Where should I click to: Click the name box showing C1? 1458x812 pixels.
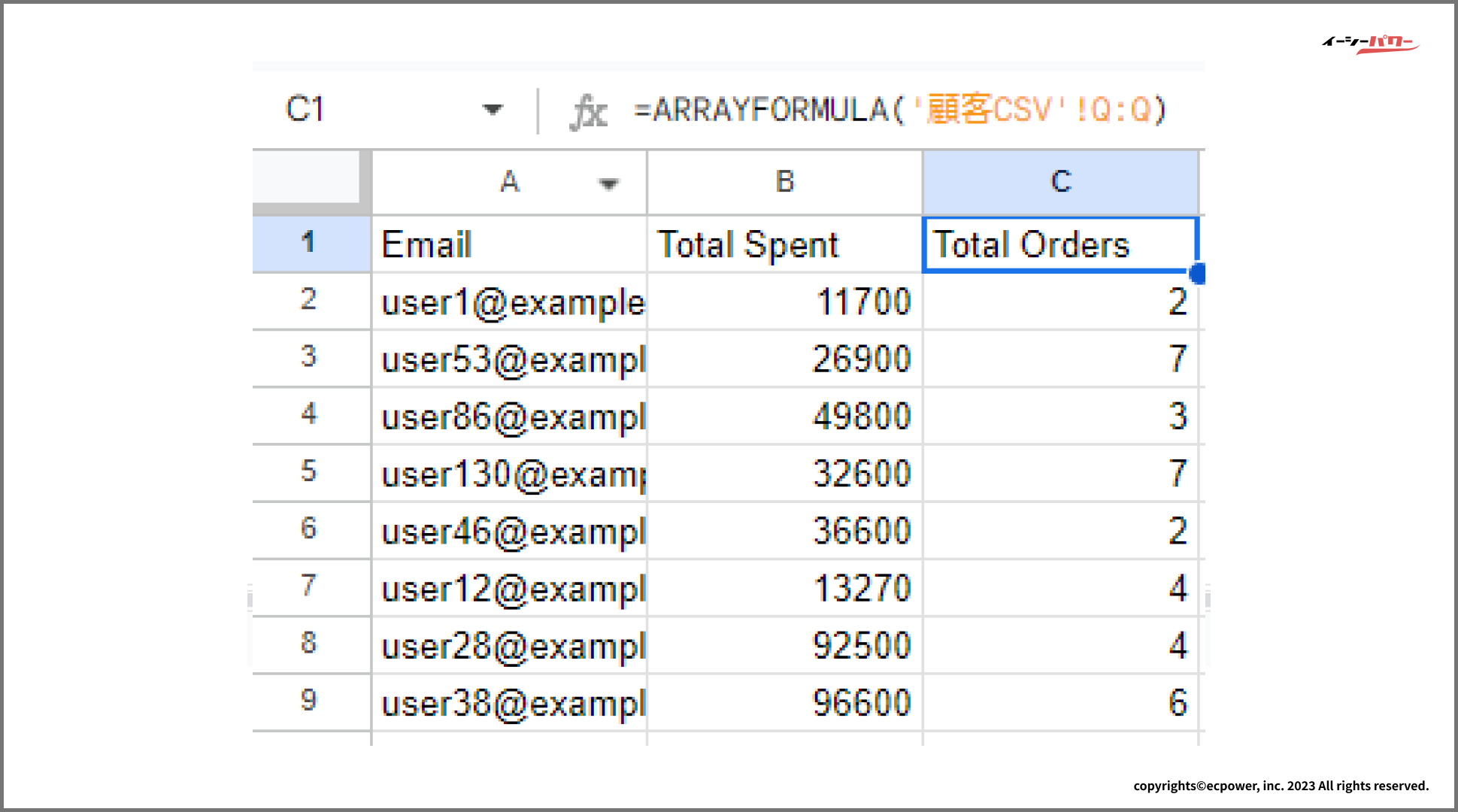coord(306,110)
